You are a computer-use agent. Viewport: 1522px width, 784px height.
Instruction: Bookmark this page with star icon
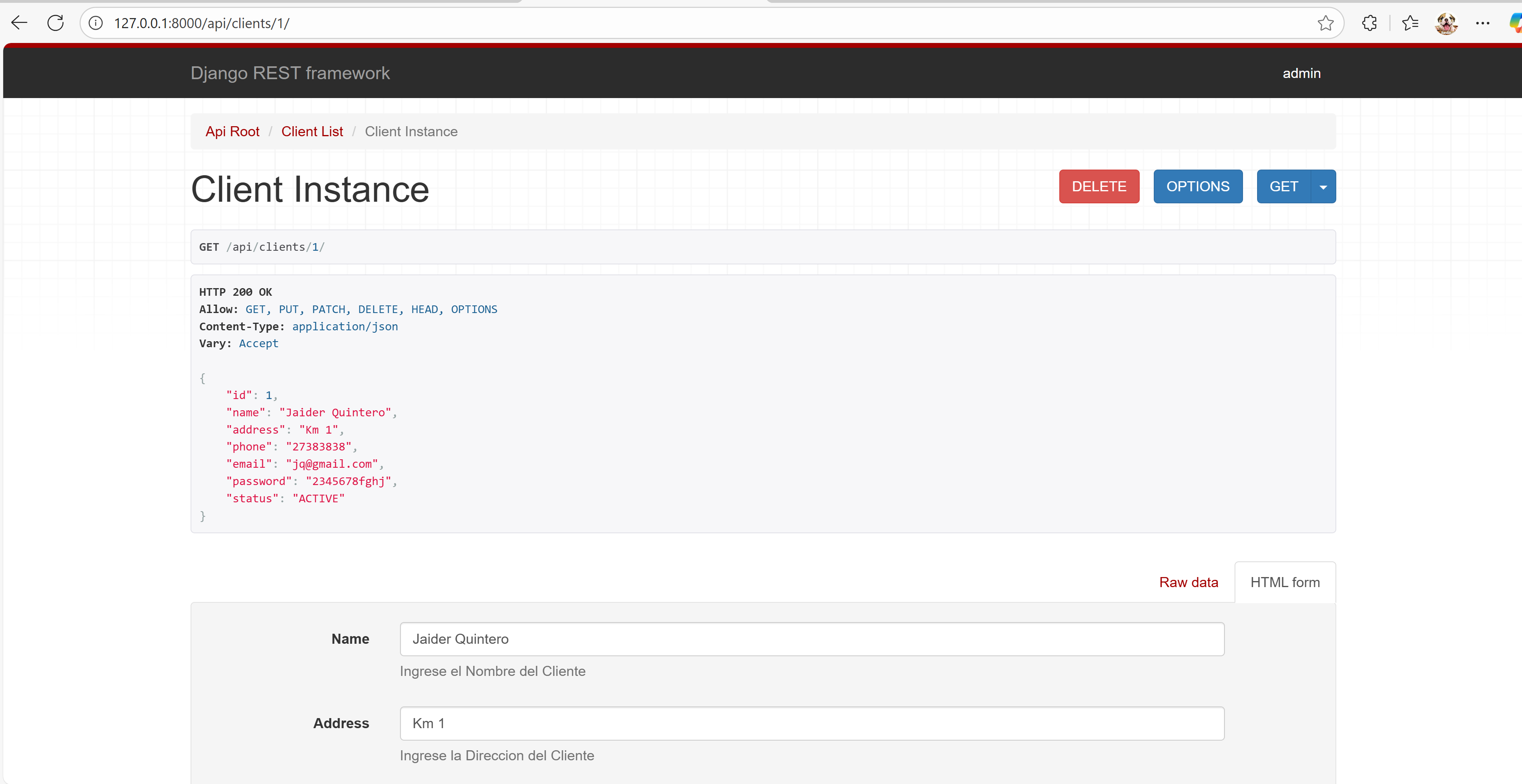tap(1325, 23)
